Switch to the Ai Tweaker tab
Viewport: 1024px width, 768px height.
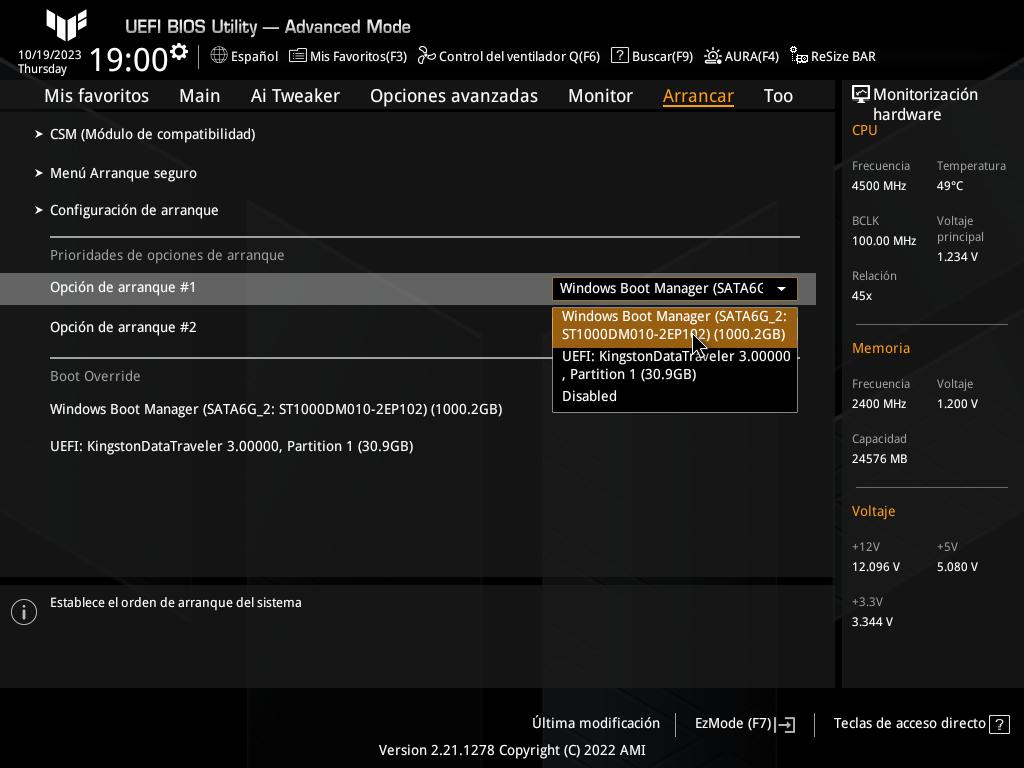pos(295,96)
